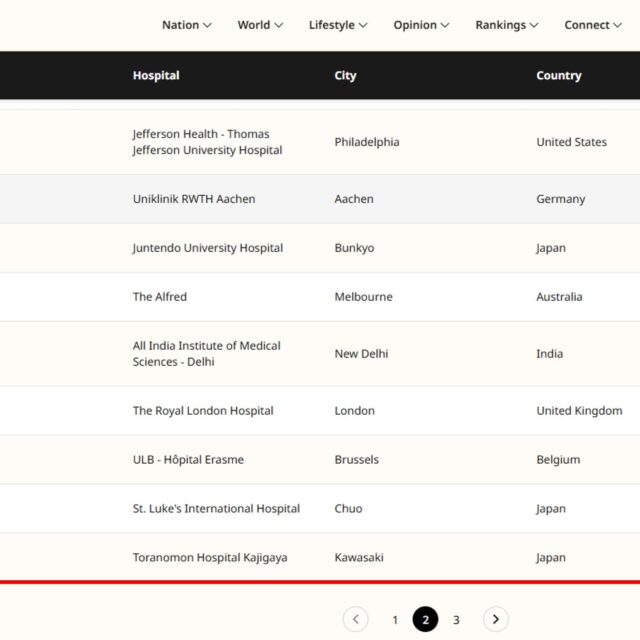Select All India Institute of Medical Sciences
640x640 pixels.
(206, 354)
